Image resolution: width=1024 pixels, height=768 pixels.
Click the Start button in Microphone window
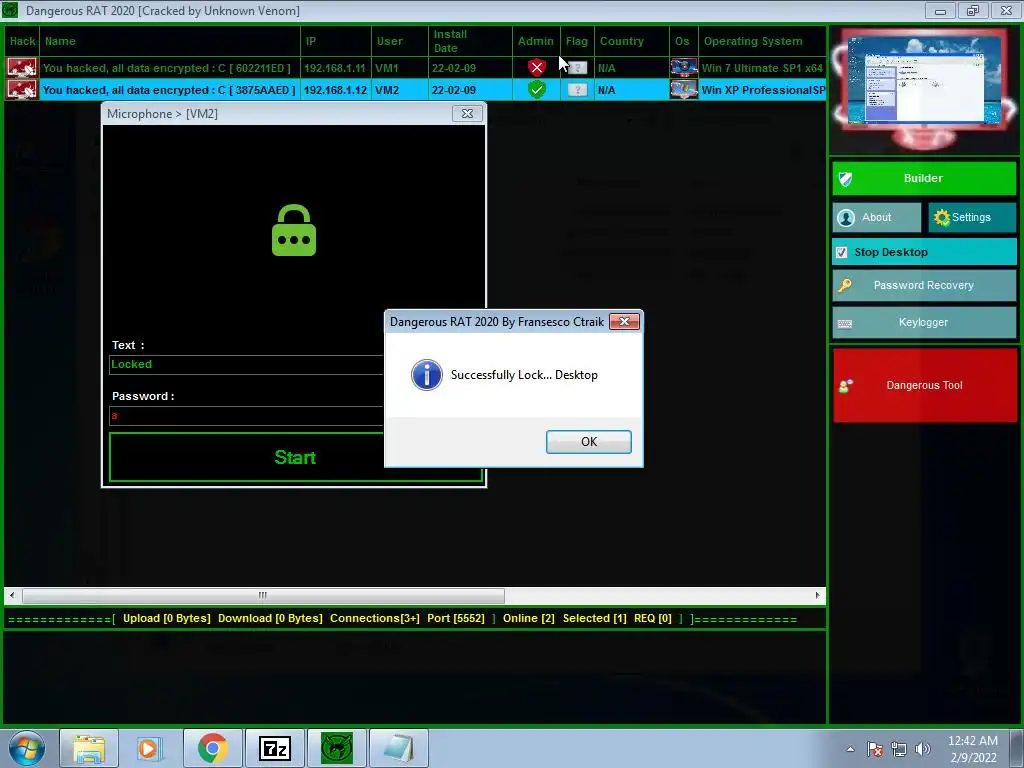[x=295, y=457]
